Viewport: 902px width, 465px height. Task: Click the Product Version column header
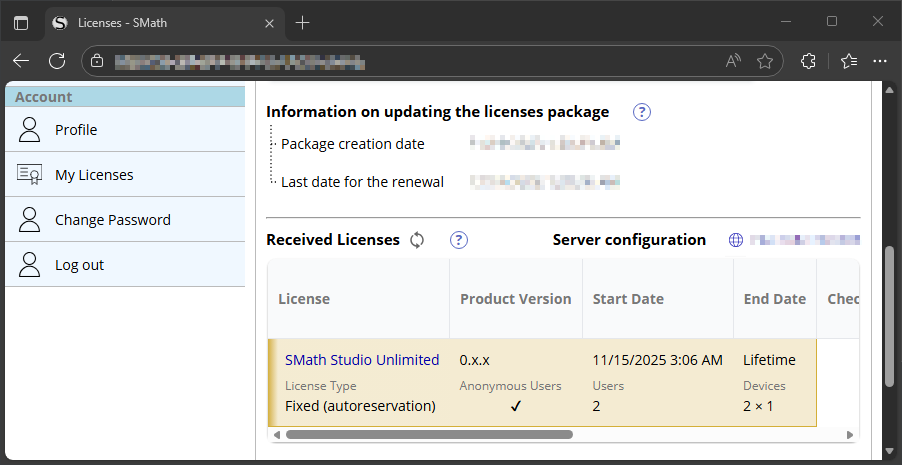(515, 299)
